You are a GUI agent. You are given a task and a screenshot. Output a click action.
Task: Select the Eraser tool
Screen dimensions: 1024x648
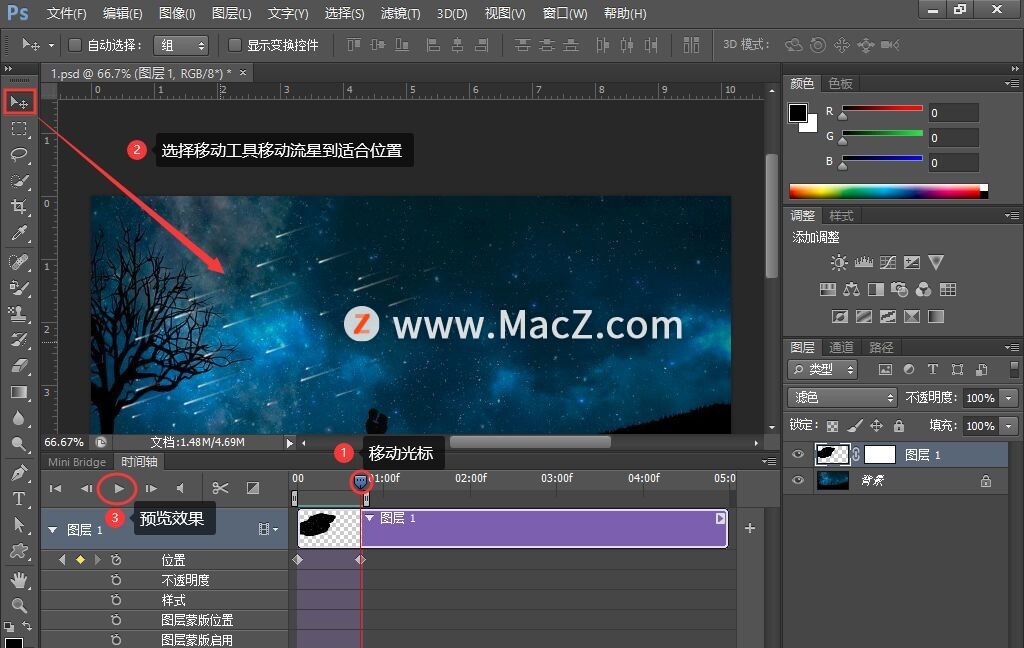(19, 366)
